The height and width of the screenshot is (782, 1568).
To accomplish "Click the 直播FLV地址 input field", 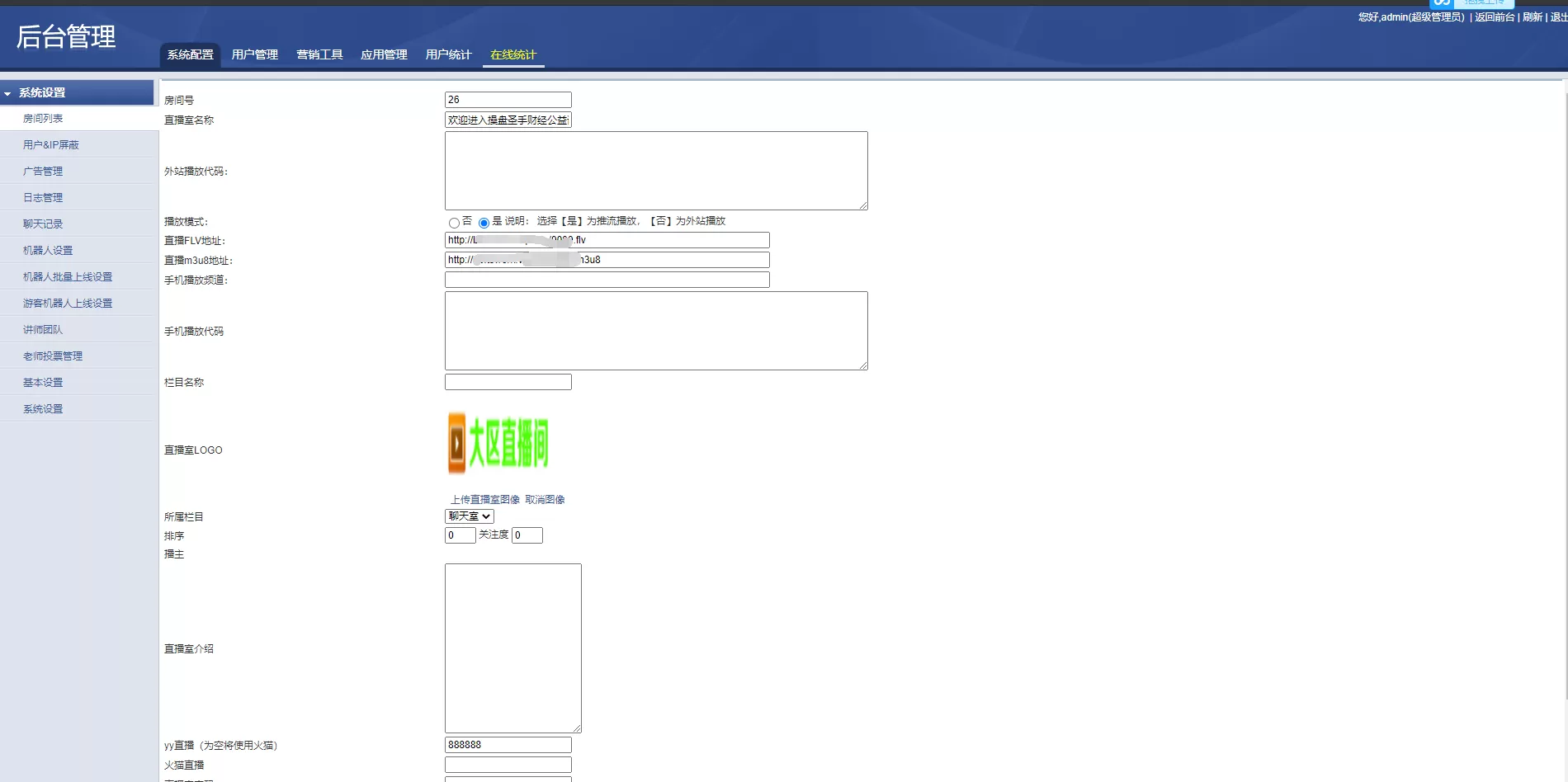I will coord(607,240).
